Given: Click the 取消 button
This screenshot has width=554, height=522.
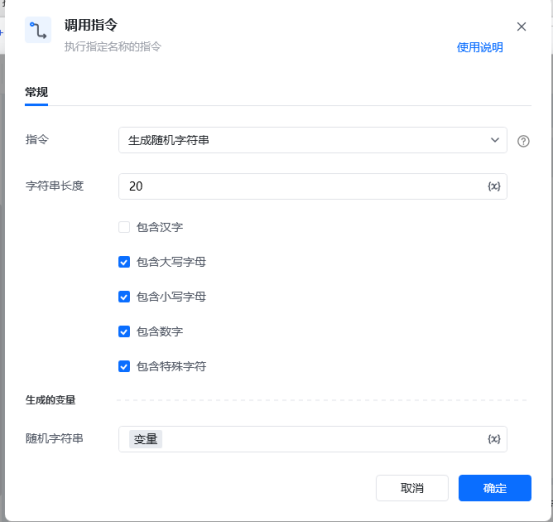Looking at the screenshot, I should click(412, 488).
